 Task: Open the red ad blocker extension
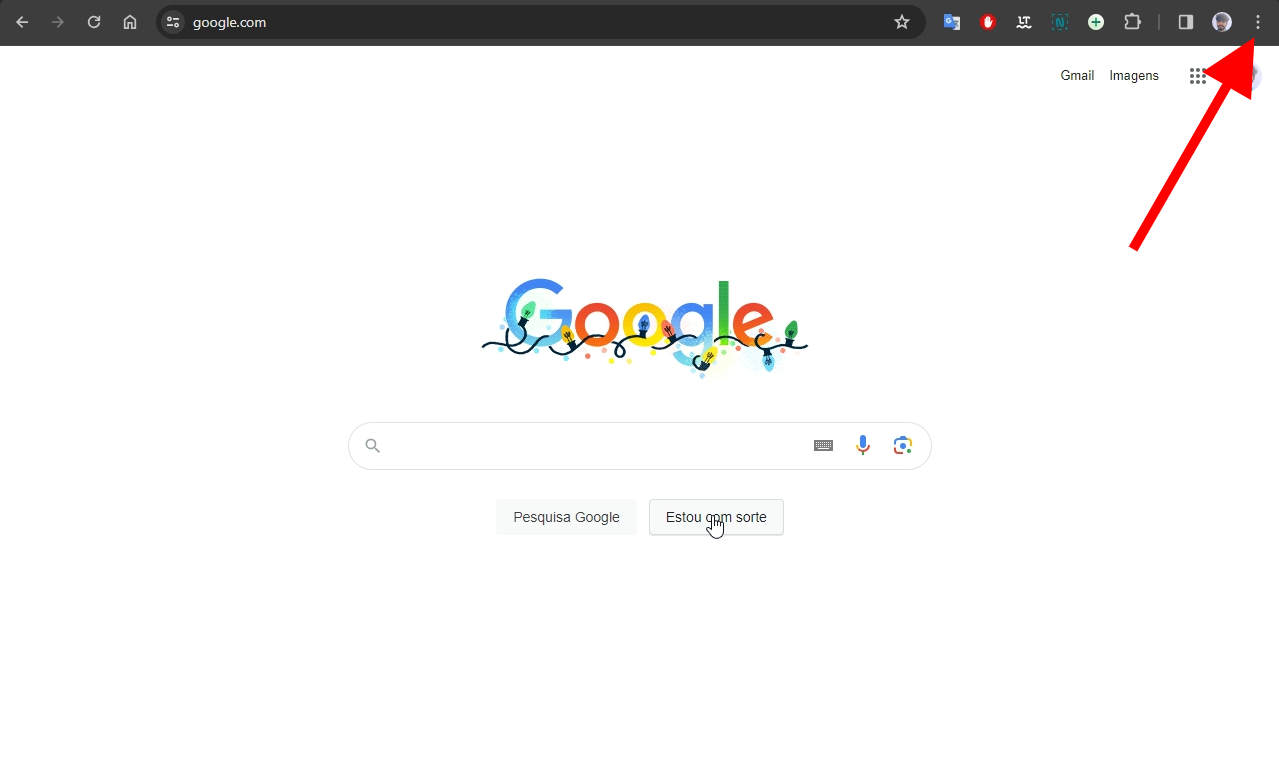(988, 22)
